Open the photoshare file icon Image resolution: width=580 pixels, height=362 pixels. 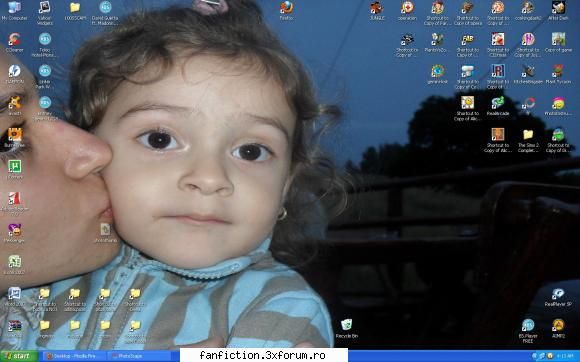pyautogui.click(x=105, y=233)
